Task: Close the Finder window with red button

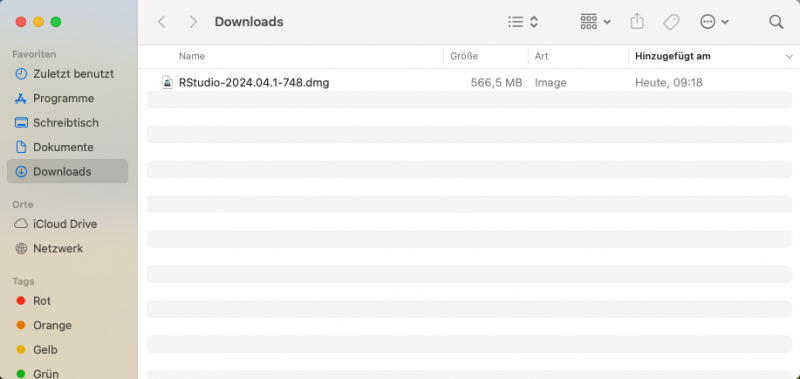Action: (x=21, y=22)
